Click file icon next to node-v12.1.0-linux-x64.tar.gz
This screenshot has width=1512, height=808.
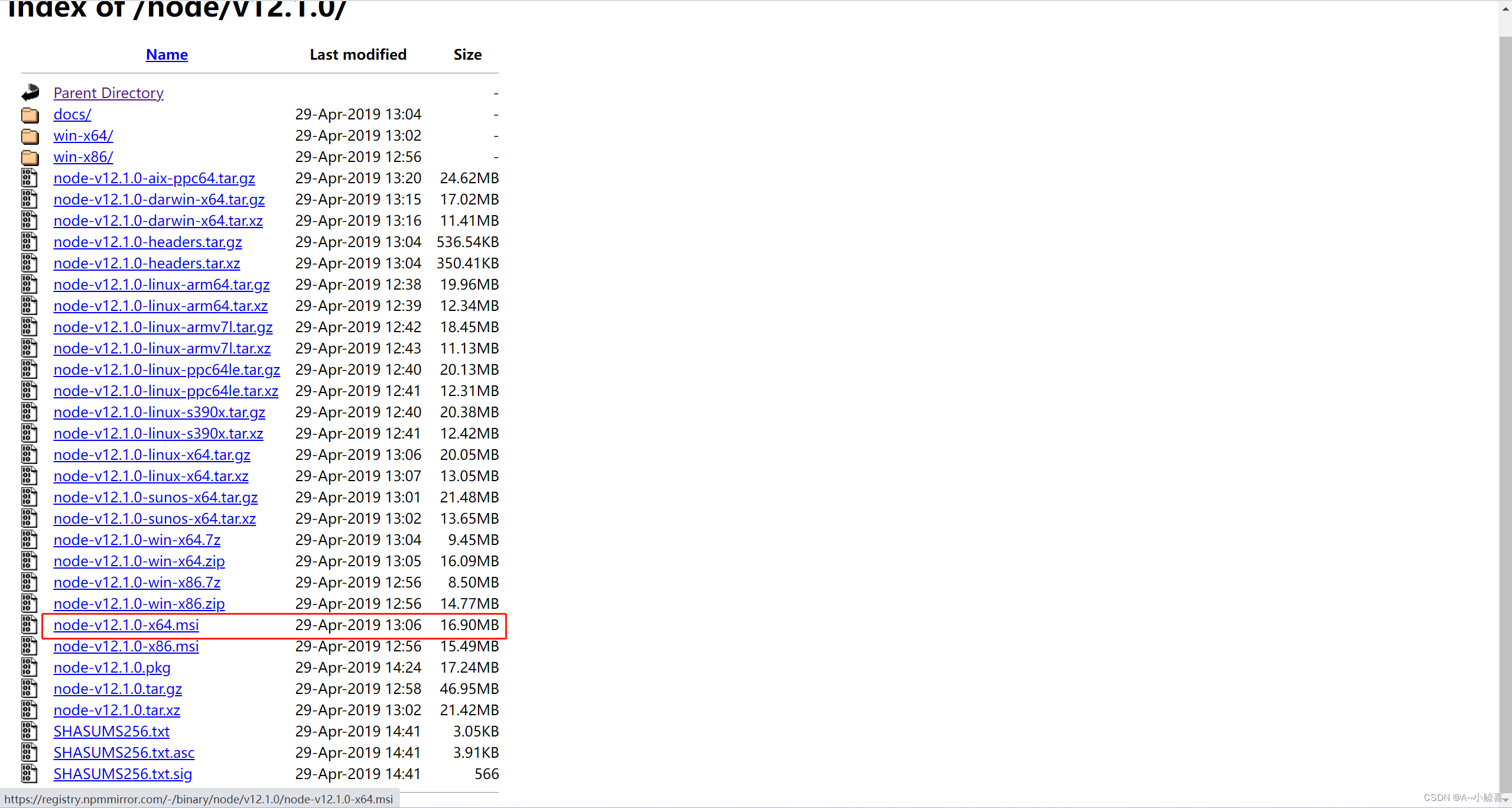click(30, 455)
